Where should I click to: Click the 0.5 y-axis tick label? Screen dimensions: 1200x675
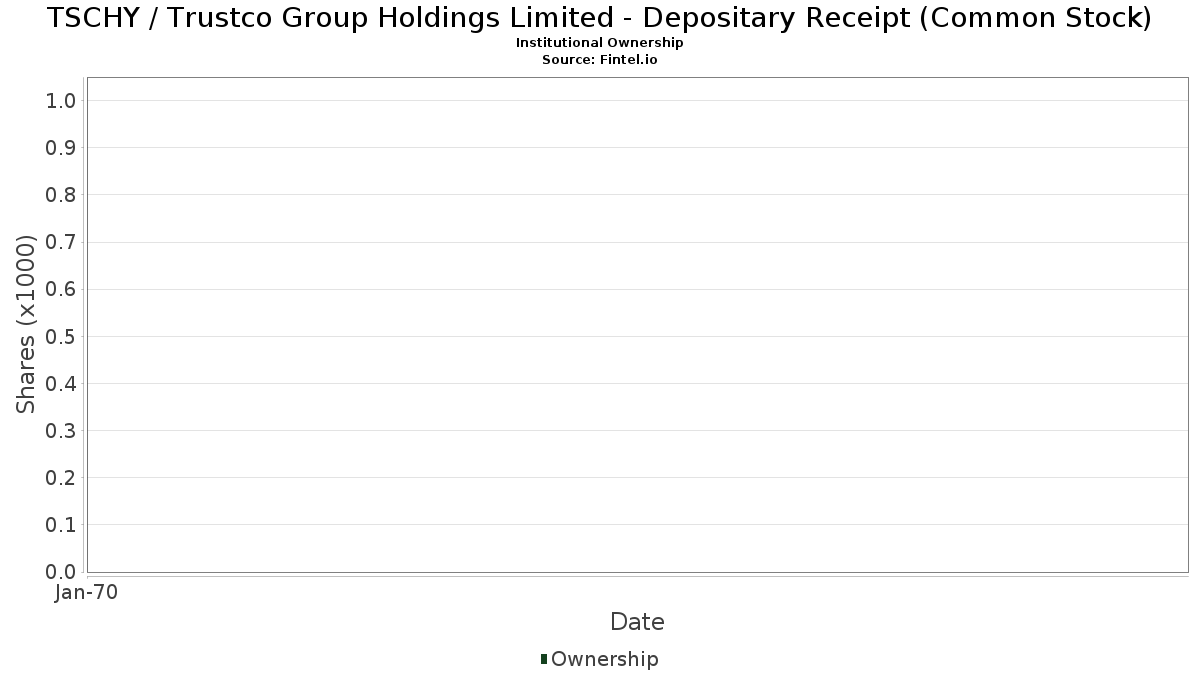61,336
